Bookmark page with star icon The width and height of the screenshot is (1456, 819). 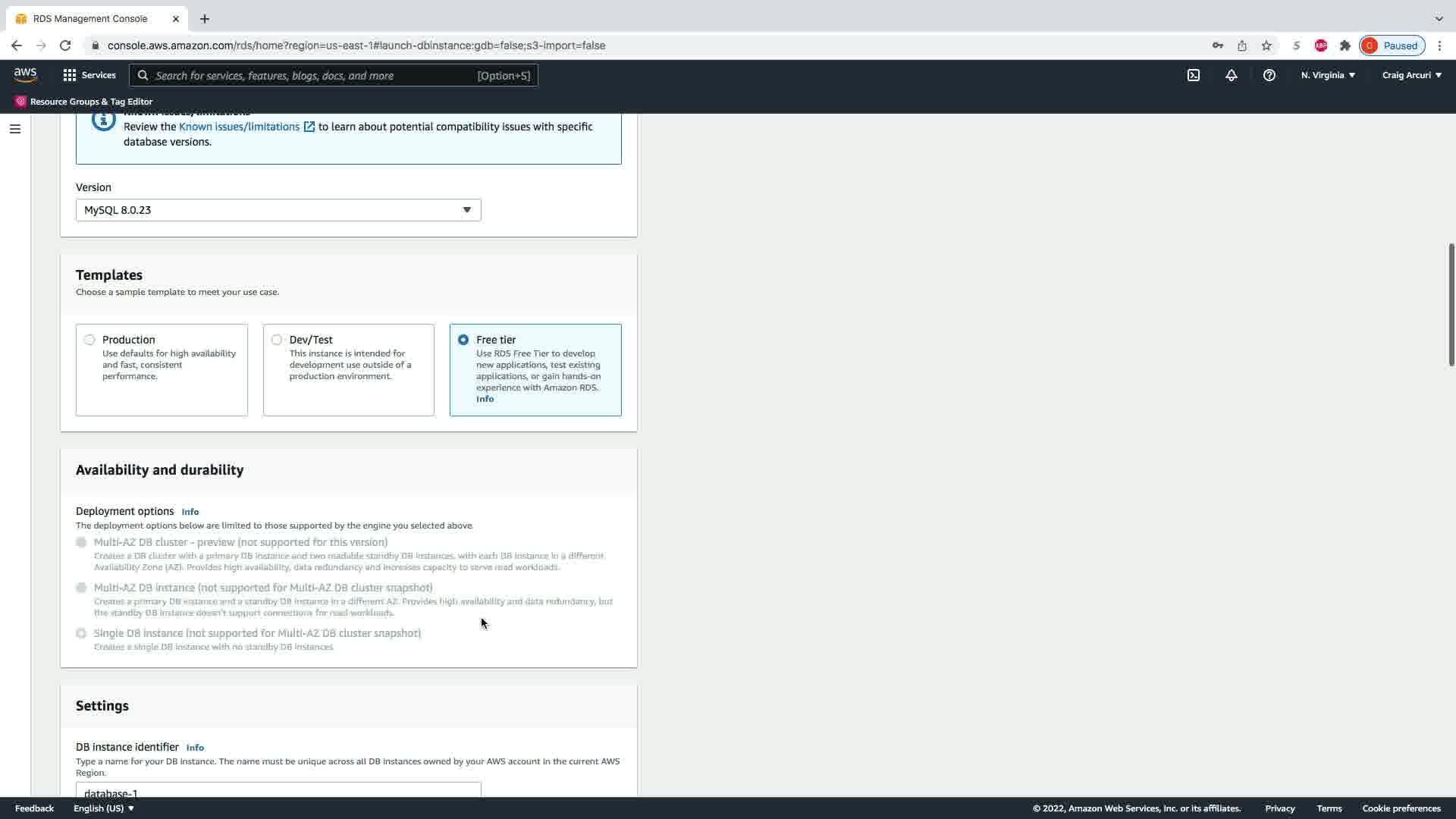point(1266,45)
